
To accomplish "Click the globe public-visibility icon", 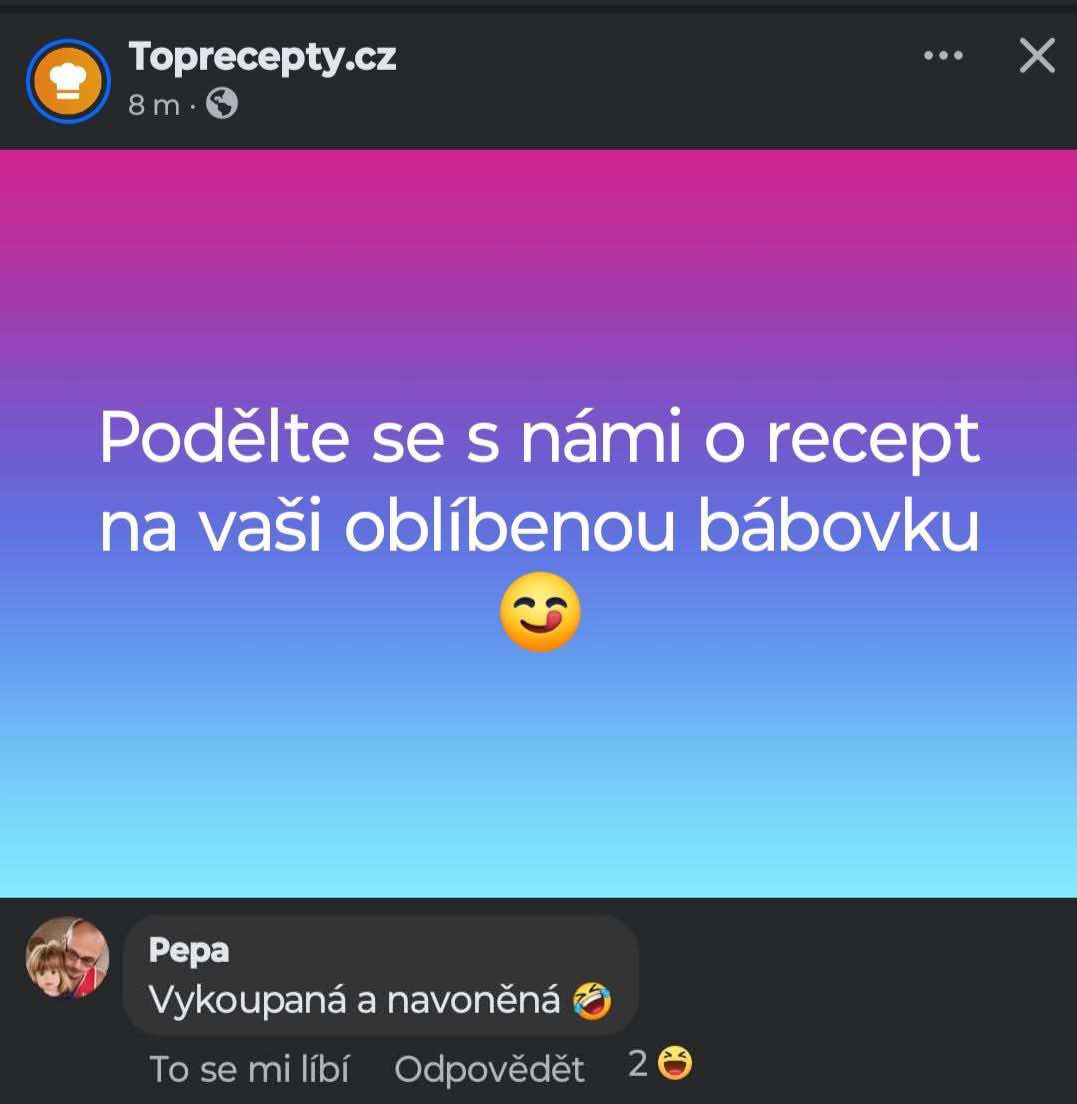I will [x=222, y=104].
